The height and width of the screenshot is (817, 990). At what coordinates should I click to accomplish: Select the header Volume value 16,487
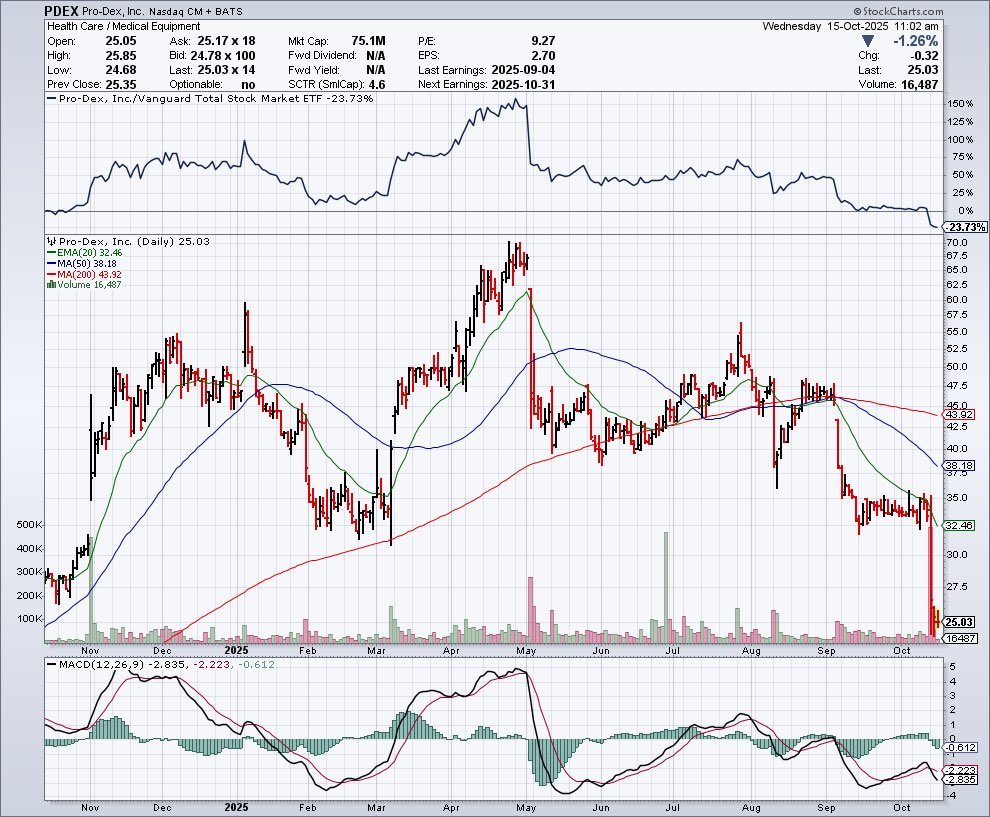click(x=917, y=85)
